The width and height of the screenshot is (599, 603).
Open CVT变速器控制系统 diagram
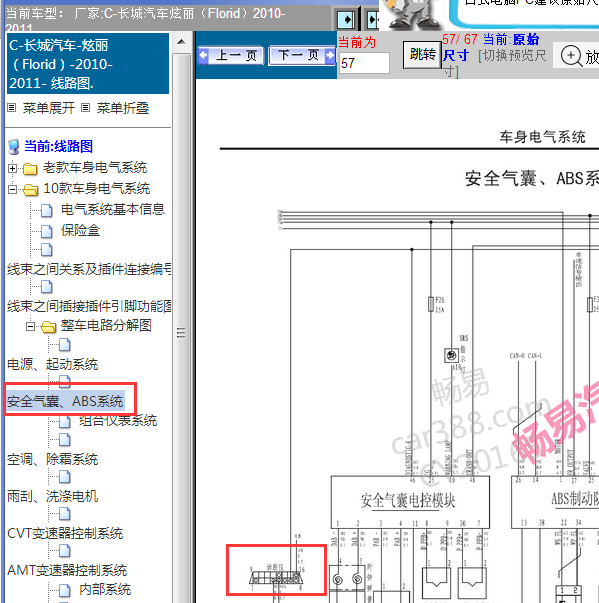[65, 533]
